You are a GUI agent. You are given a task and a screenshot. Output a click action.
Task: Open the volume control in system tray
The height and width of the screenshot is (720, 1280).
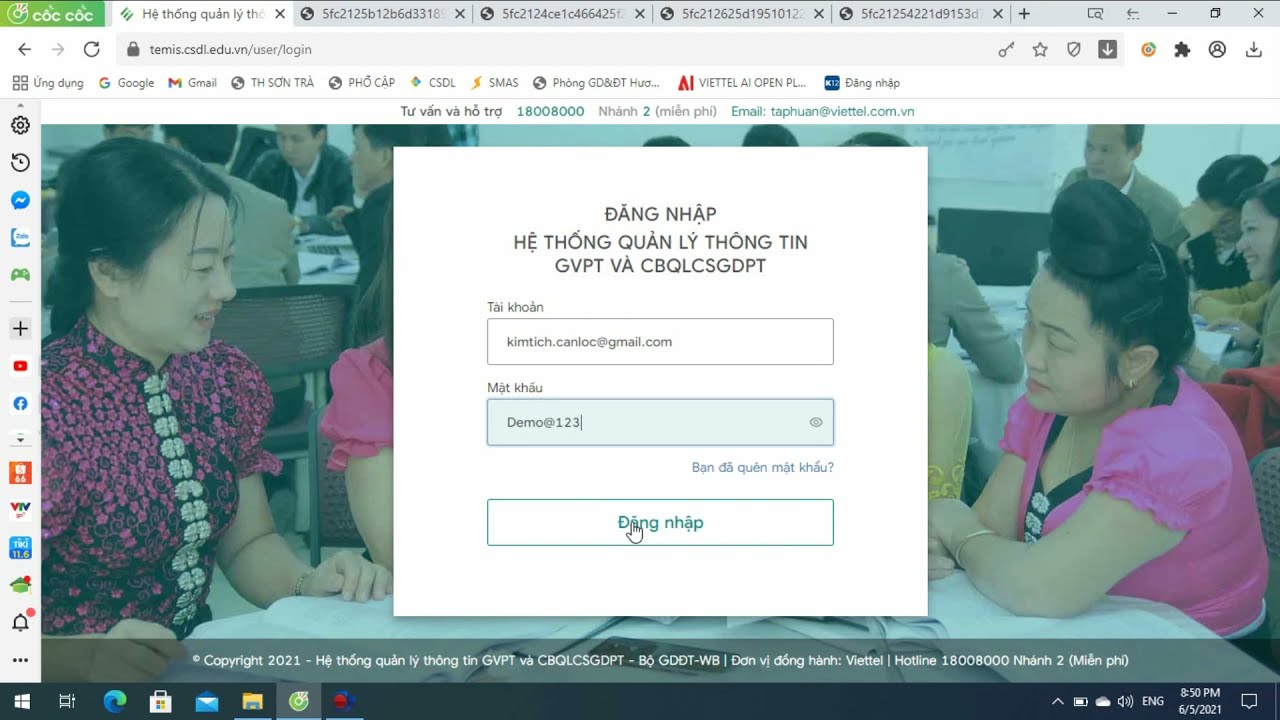click(1125, 701)
